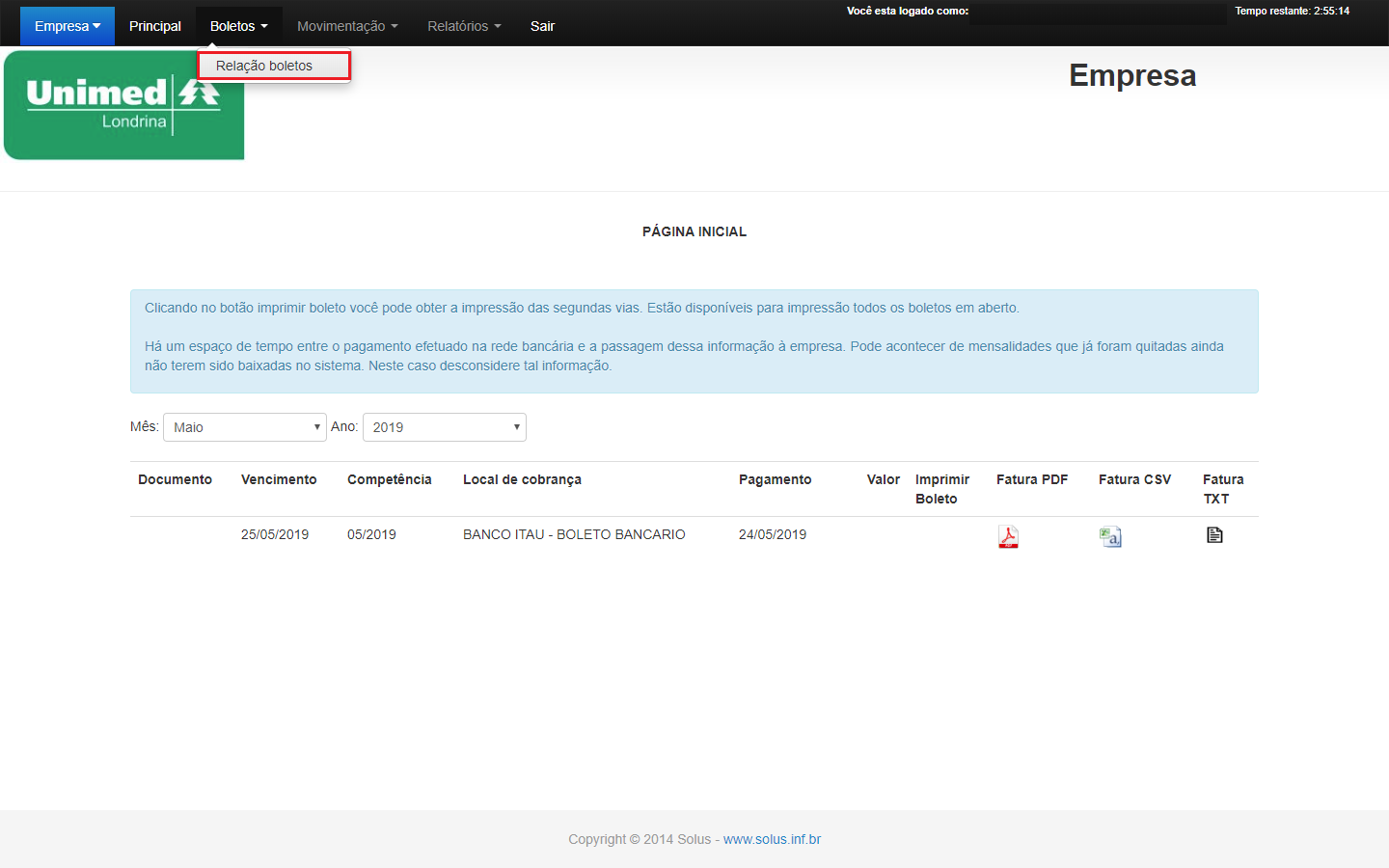The width and height of the screenshot is (1389, 868).
Task: Open the Empresa dropdown button
Action: click(x=68, y=26)
